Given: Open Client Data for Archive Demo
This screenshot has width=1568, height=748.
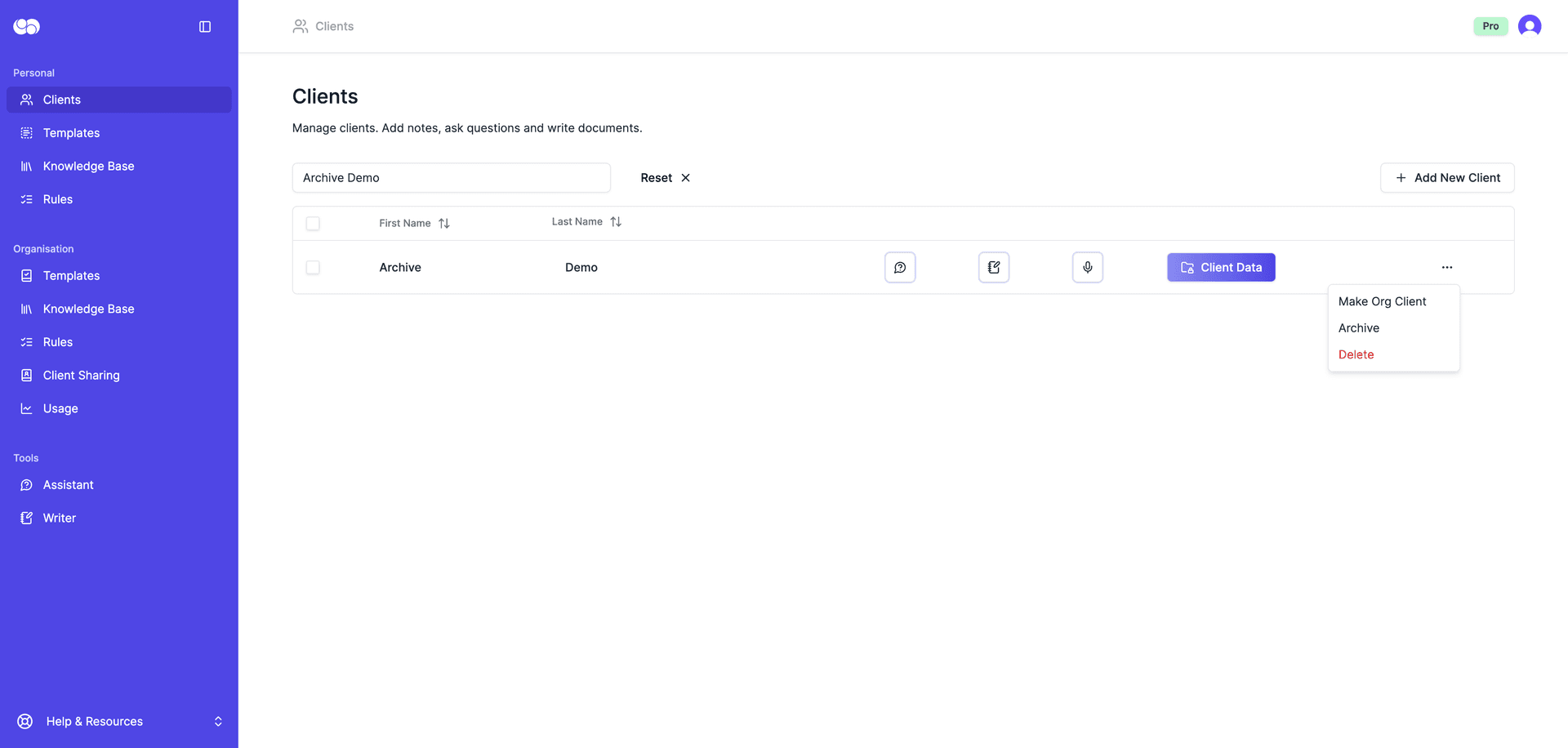Looking at the screenshot, I should point(1220,267).
